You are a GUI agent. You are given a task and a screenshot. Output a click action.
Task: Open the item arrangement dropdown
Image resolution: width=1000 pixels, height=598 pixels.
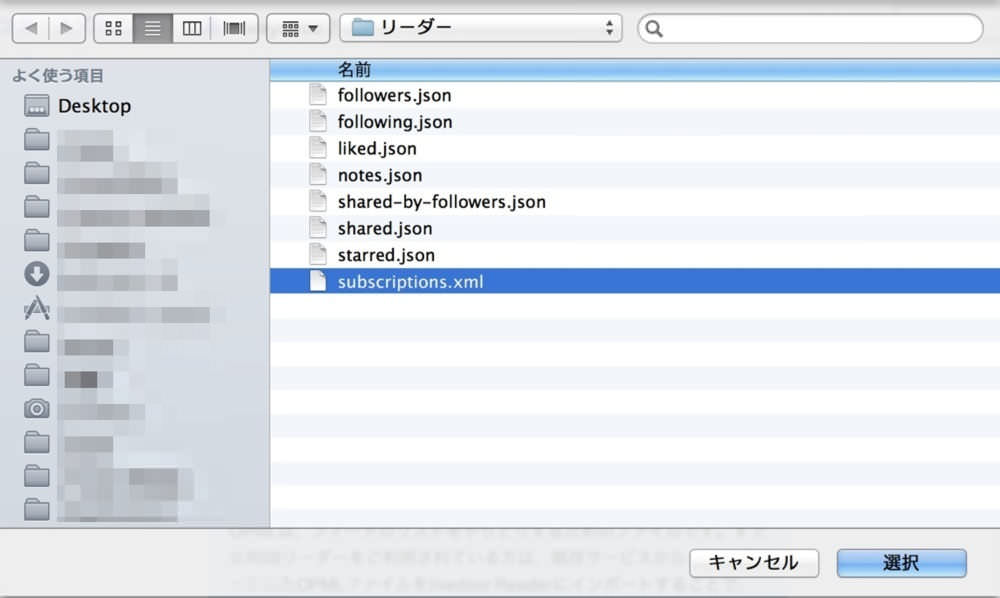(x=298, y=28)
